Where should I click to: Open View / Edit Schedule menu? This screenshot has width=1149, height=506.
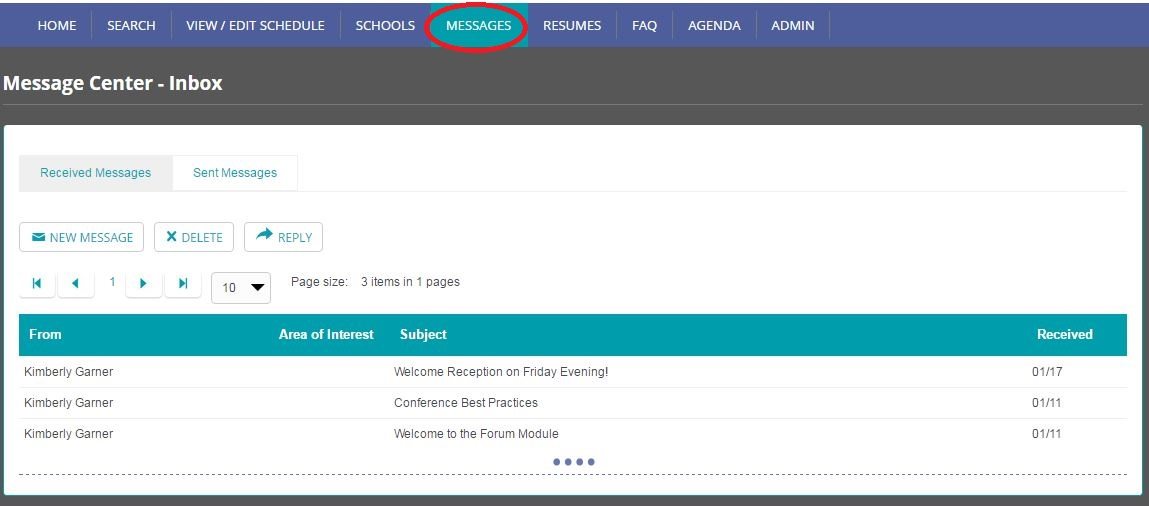point(255,25)
